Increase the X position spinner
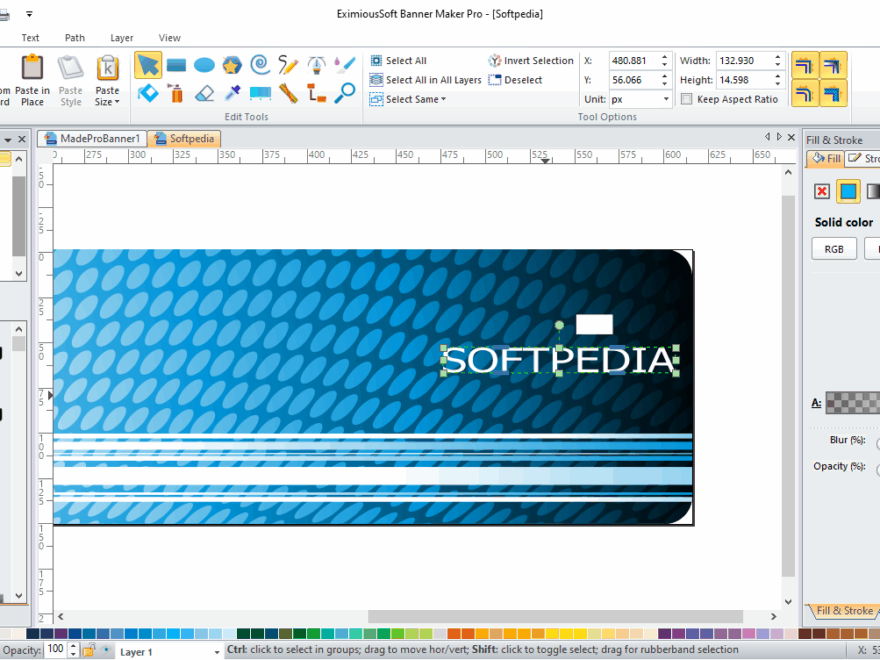Image resolution: width=880 pixels, height=660 pixels. 664,57
